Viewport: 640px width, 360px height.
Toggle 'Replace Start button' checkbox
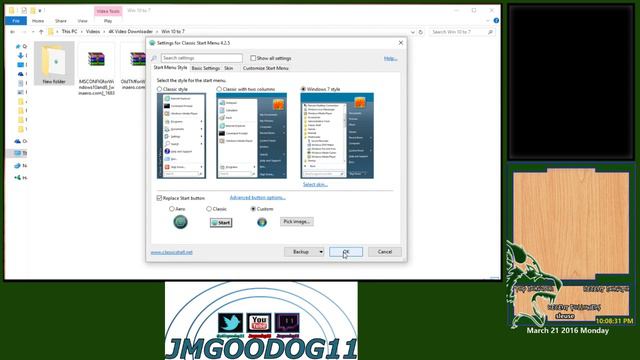click(159, 198)
